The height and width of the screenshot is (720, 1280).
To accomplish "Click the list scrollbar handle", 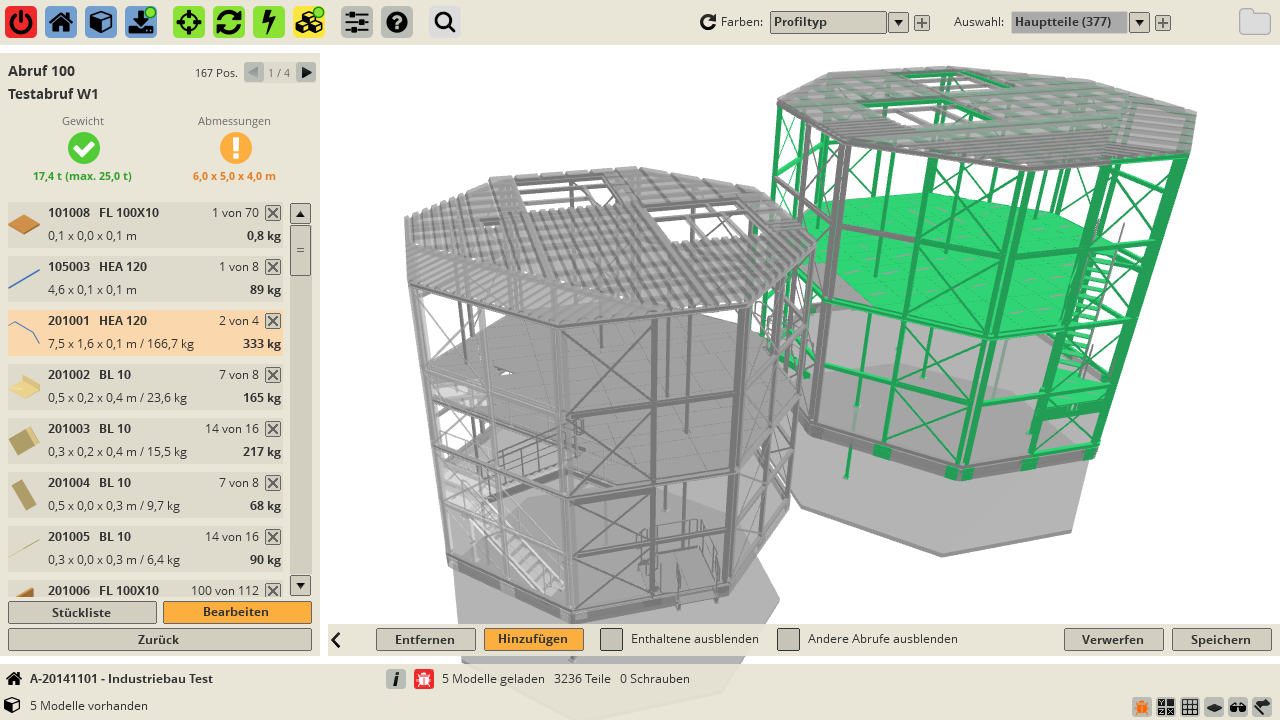I will (x=300, y=251).
